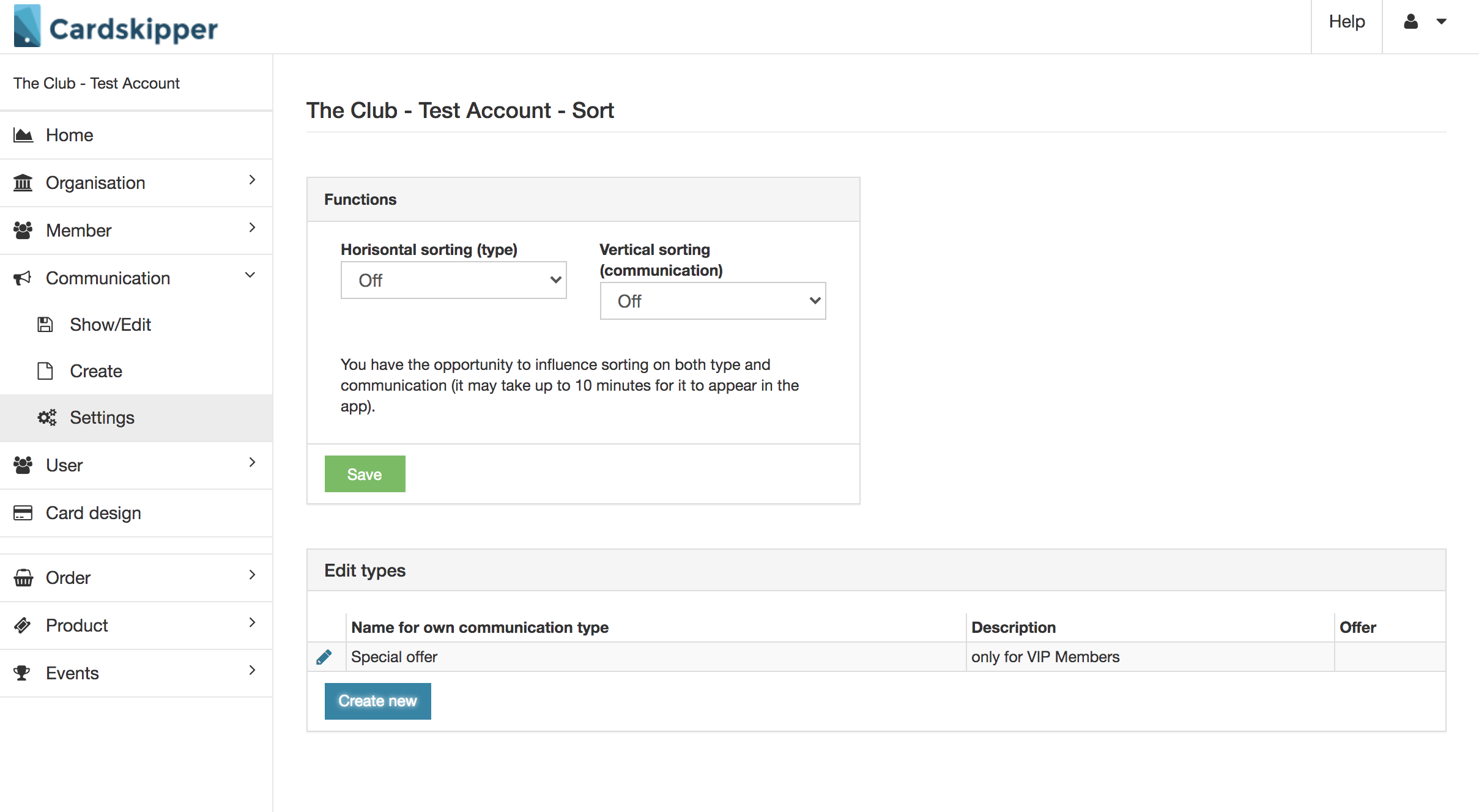Open the Events menu item
1479x812 pixels.
click(136, 673)
